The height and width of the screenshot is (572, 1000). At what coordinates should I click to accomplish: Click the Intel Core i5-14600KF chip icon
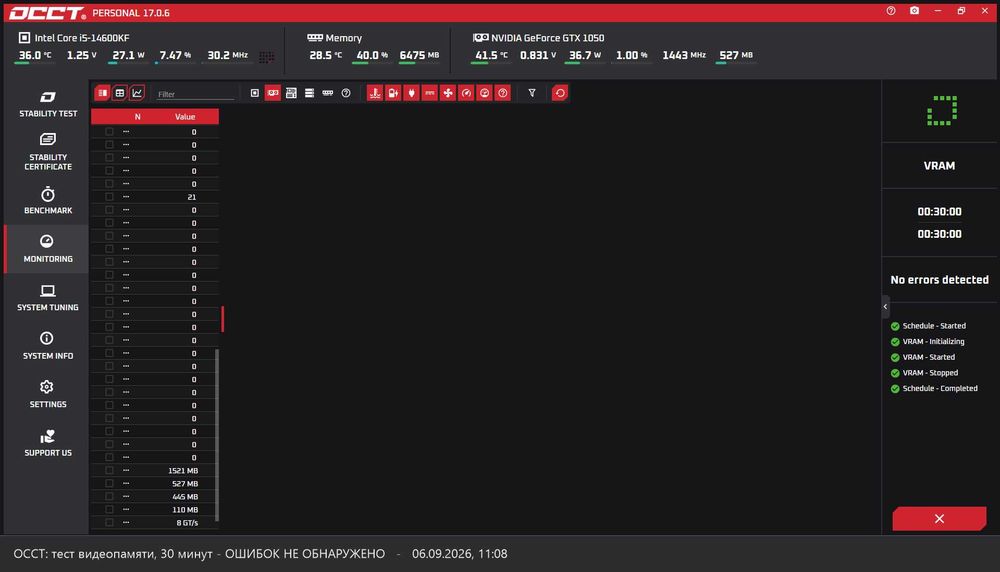(24, 38)
